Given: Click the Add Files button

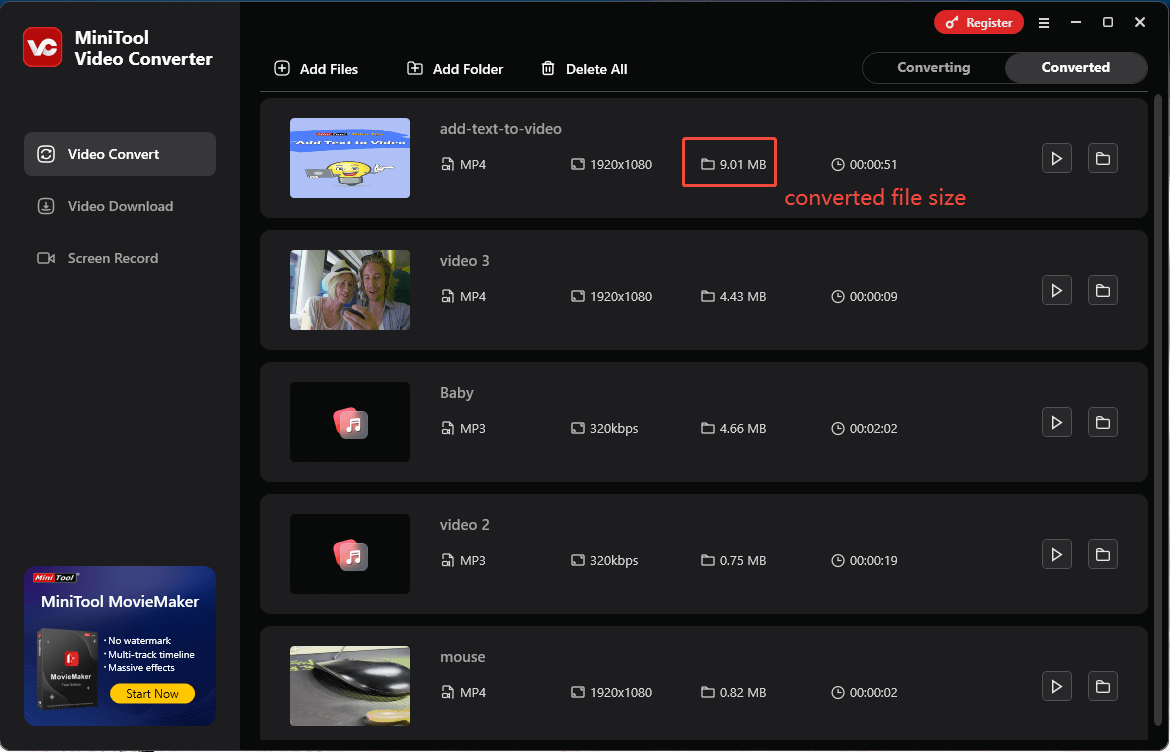Looking at the screenshot, I should click(316, 69).
